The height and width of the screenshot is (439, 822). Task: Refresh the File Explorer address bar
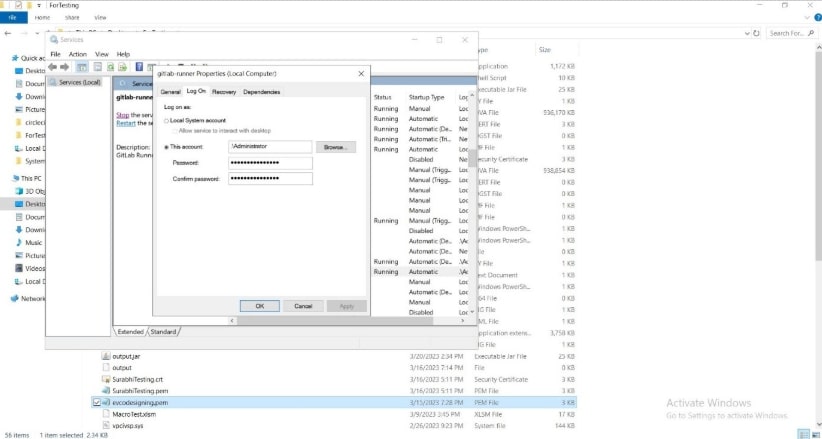click(756, 33)
